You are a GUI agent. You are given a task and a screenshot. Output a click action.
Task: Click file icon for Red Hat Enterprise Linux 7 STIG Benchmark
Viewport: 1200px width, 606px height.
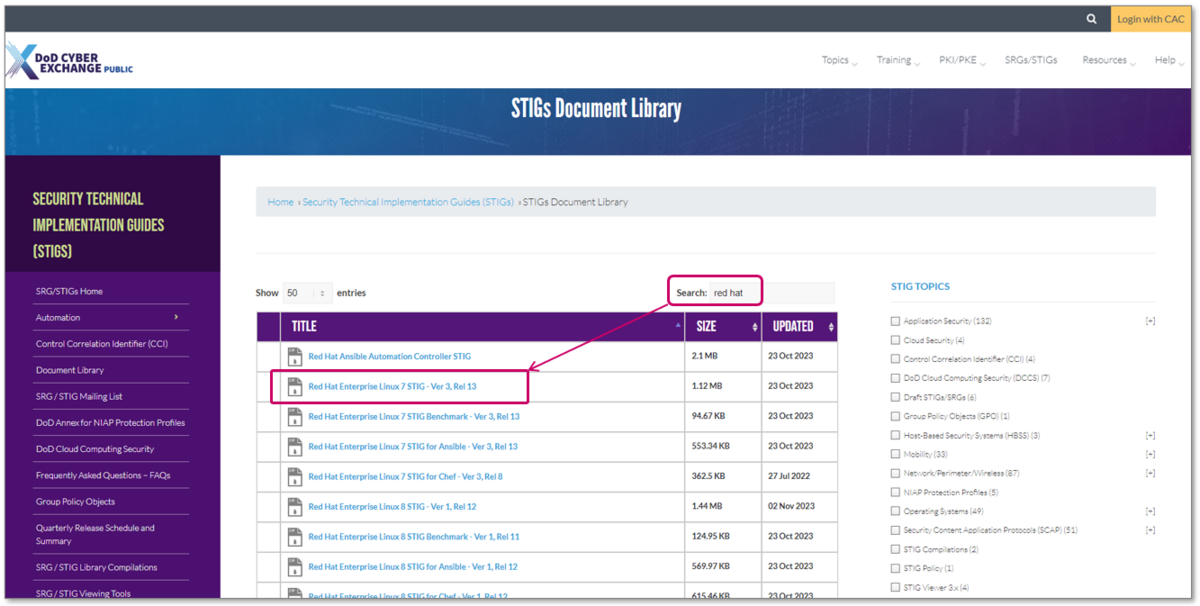294,416
